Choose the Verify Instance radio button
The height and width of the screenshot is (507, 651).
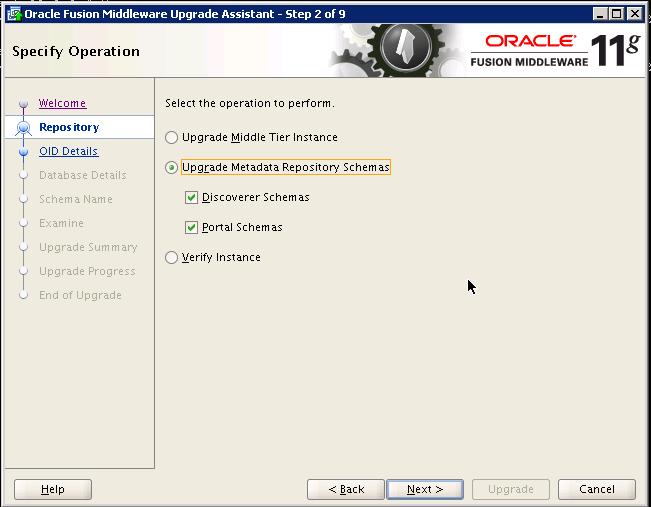tap(171, 257)
